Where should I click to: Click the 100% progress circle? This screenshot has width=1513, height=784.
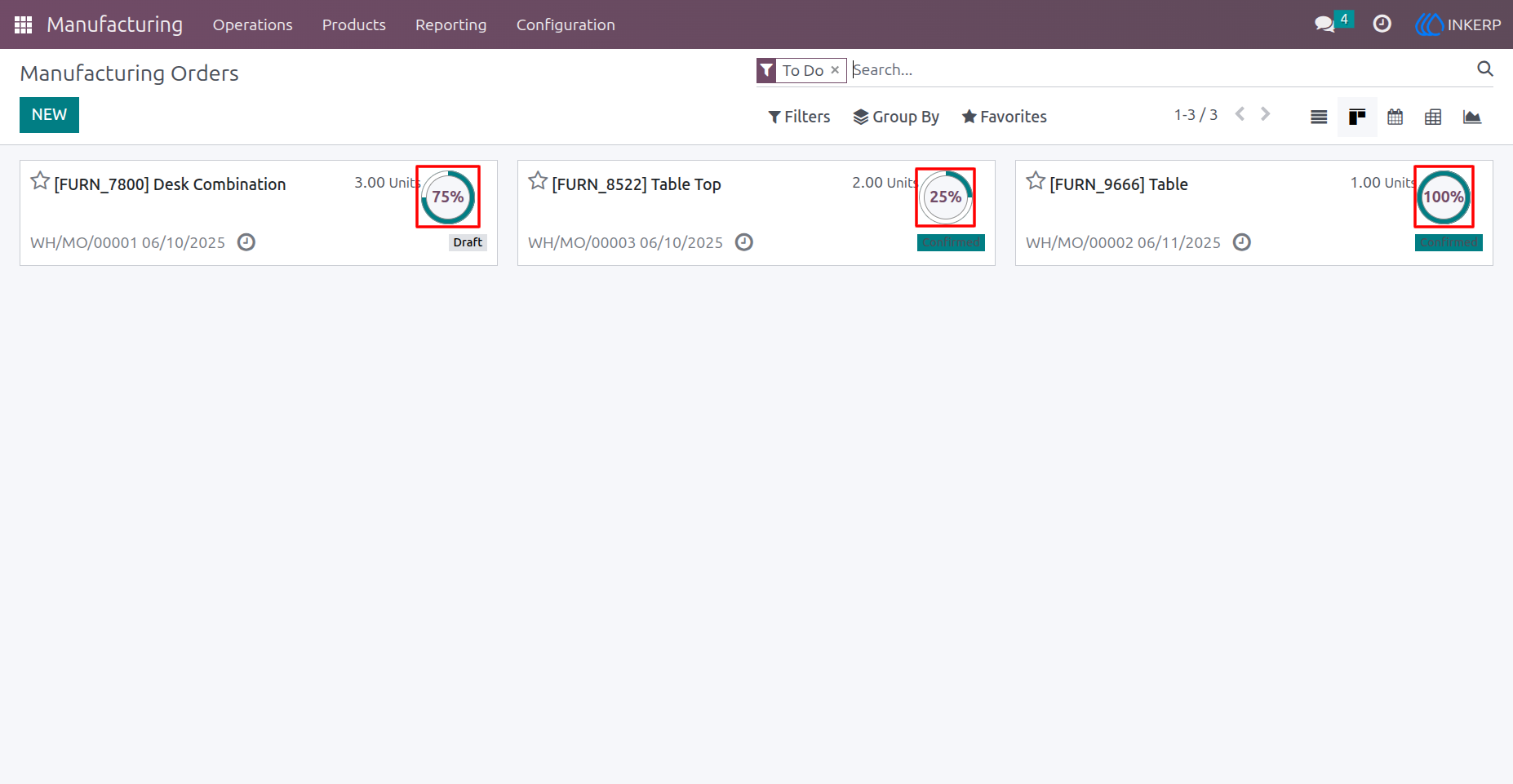(x=1444, y=197)
